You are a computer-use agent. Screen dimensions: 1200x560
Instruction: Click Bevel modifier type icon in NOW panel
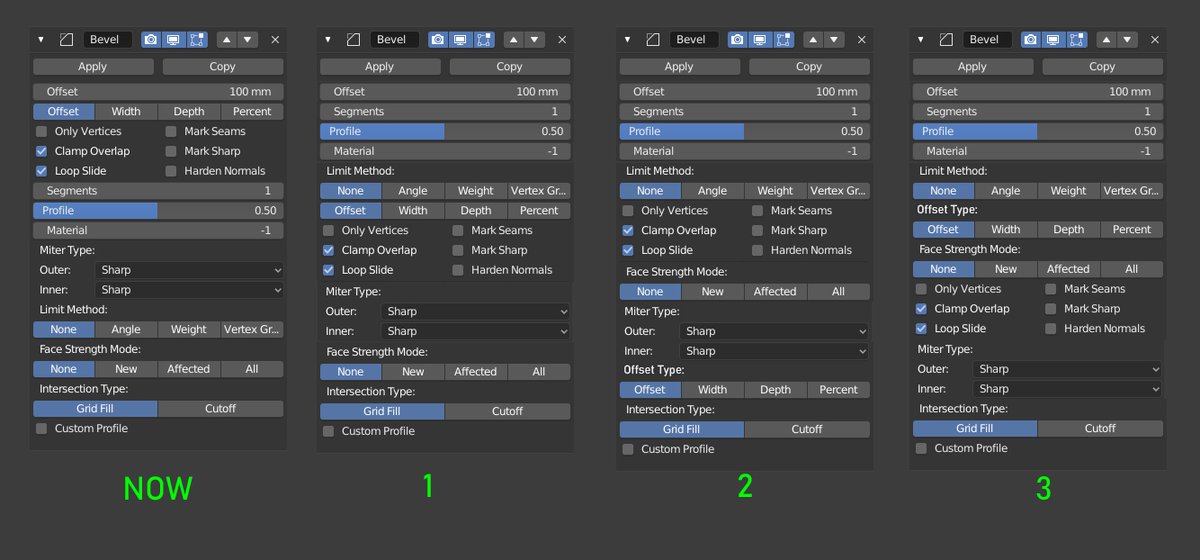pos(67,40)
